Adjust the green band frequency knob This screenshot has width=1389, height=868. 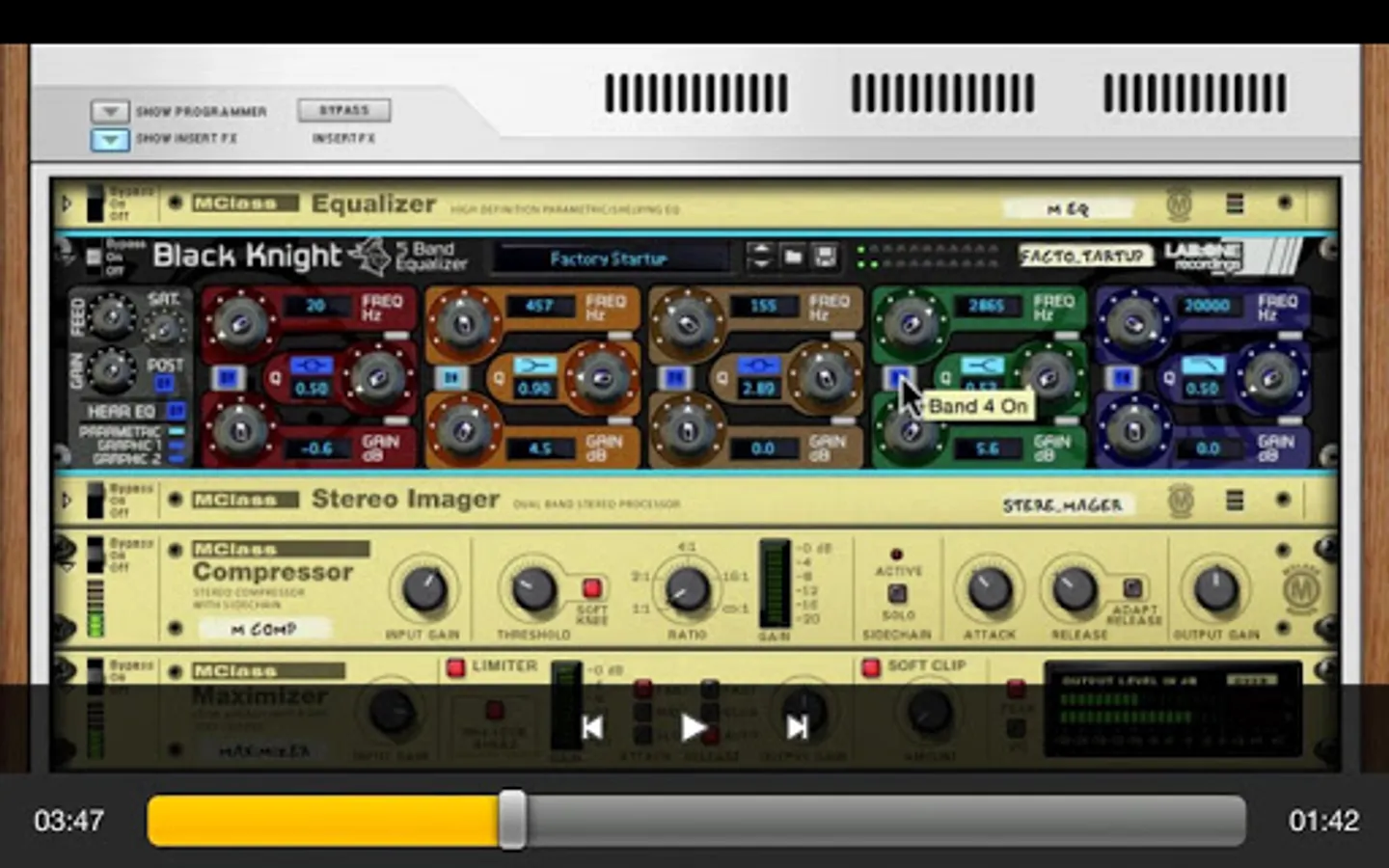click(x=912, y=323)
